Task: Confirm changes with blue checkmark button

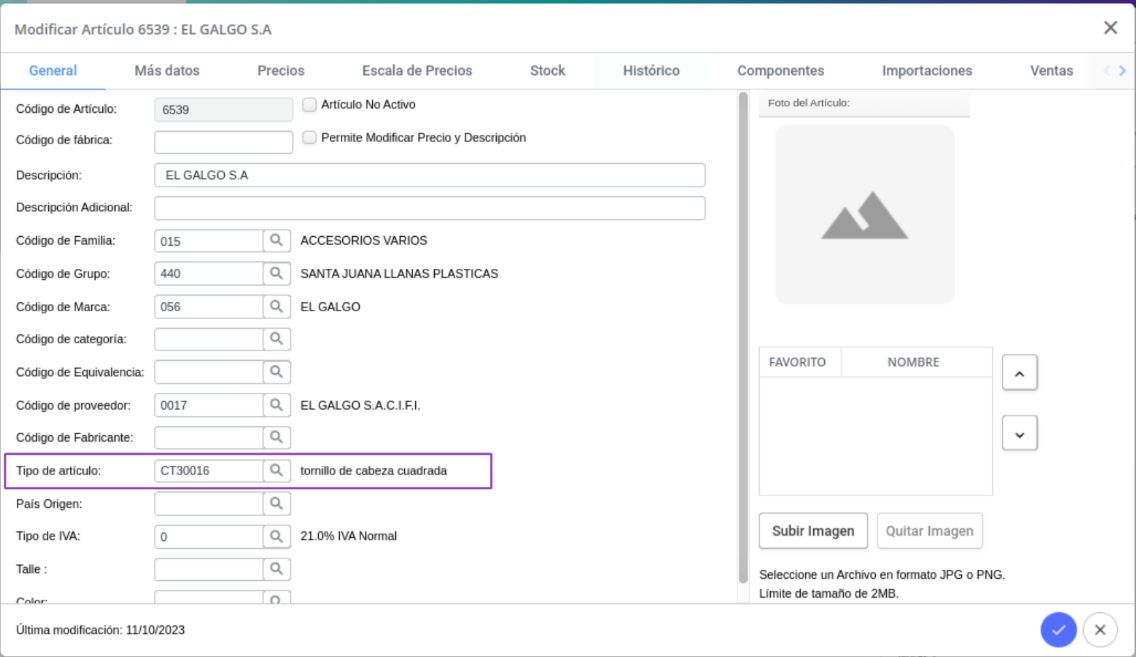Action: coord(1058,629)
